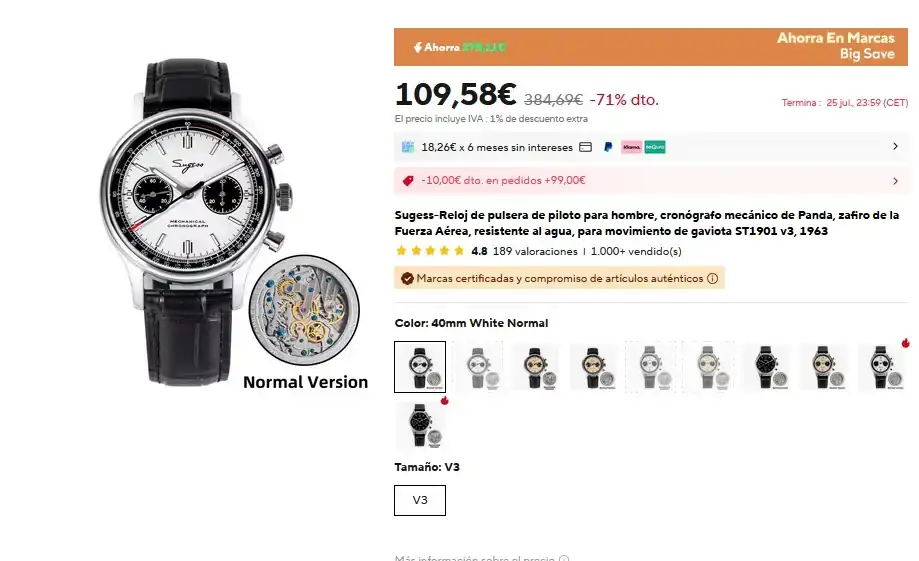This screenshot has height=561, width=919.
Task: Expand the 10,00€ discount coupon arrow
Action: [x=895, y=181]
